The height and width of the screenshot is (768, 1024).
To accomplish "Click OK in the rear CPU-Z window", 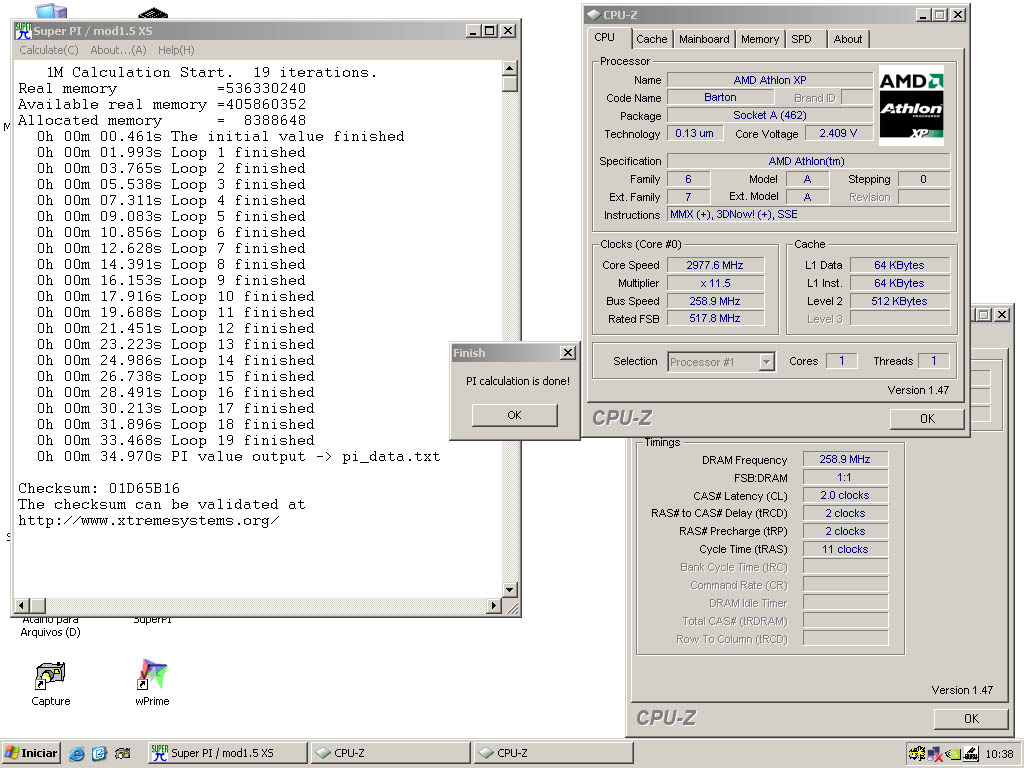I will [x=972, y=718].
